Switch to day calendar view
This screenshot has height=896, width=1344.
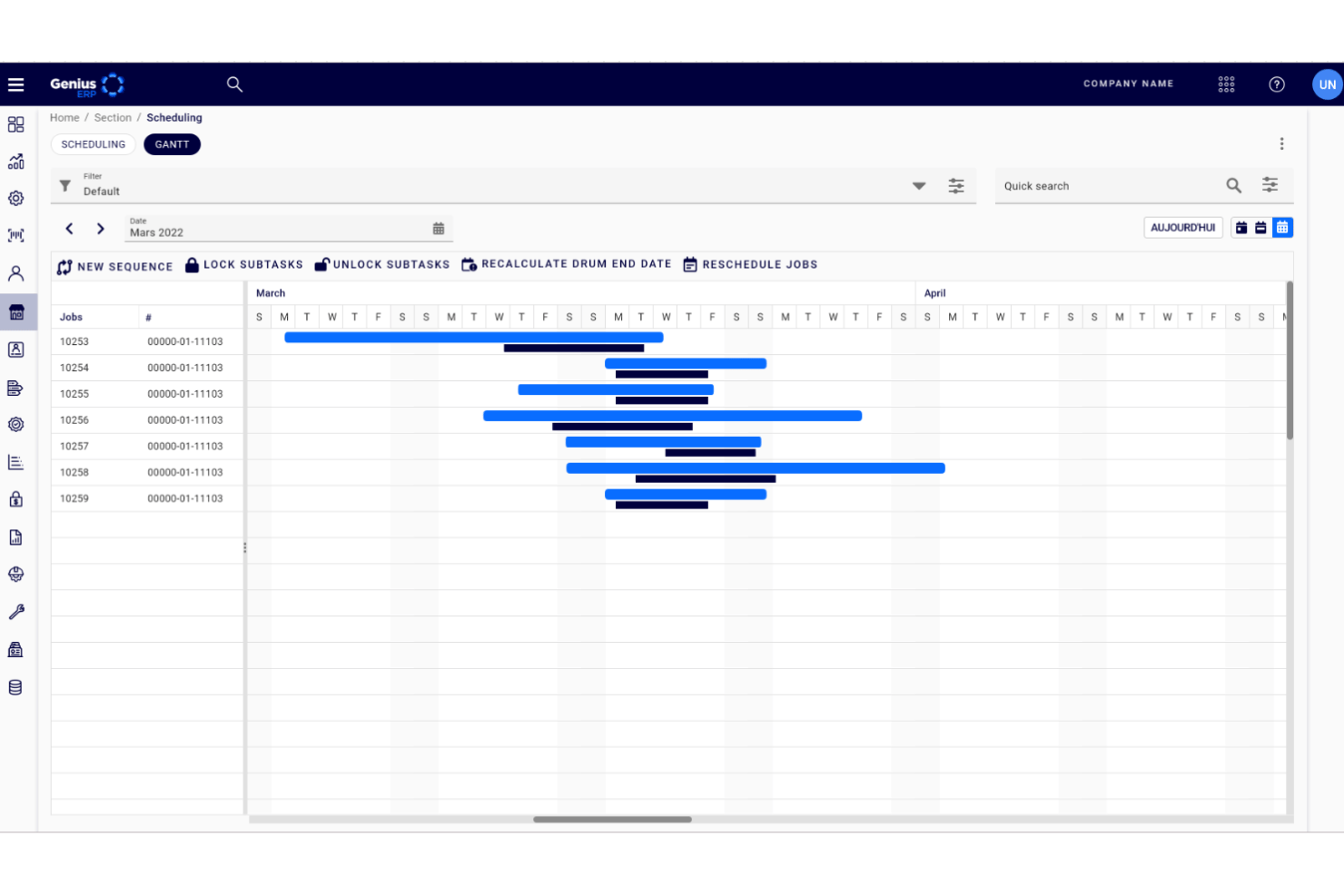tap(1240, 228)
